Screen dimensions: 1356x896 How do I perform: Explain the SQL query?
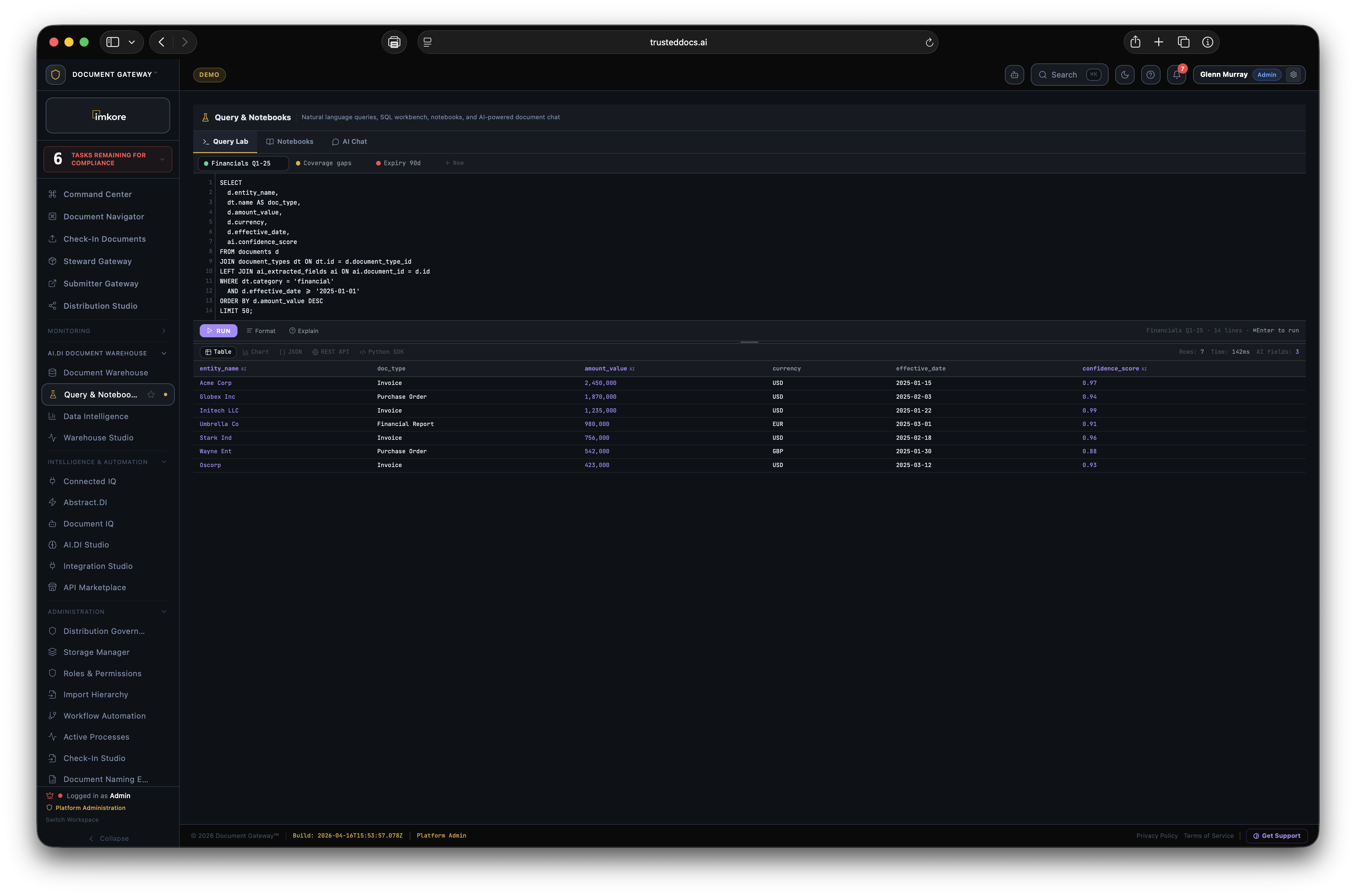pos(304,331)
